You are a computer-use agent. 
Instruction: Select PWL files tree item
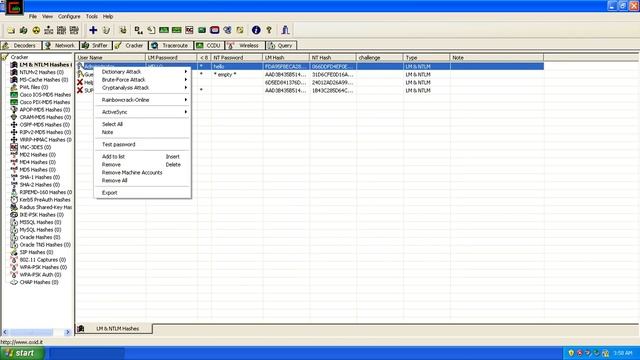coord(33,87)
